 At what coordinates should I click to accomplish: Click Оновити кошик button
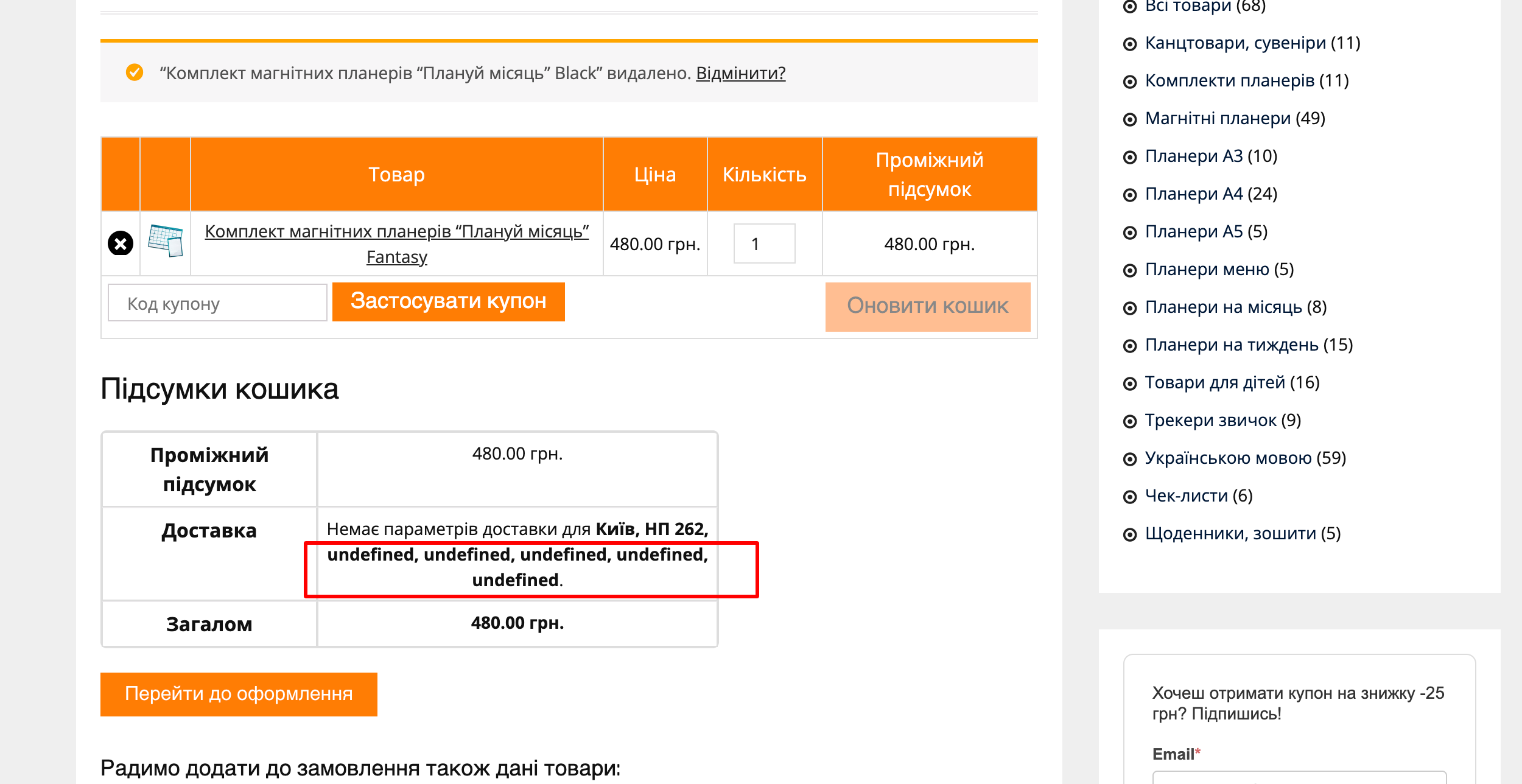click(x=927, y=306)
